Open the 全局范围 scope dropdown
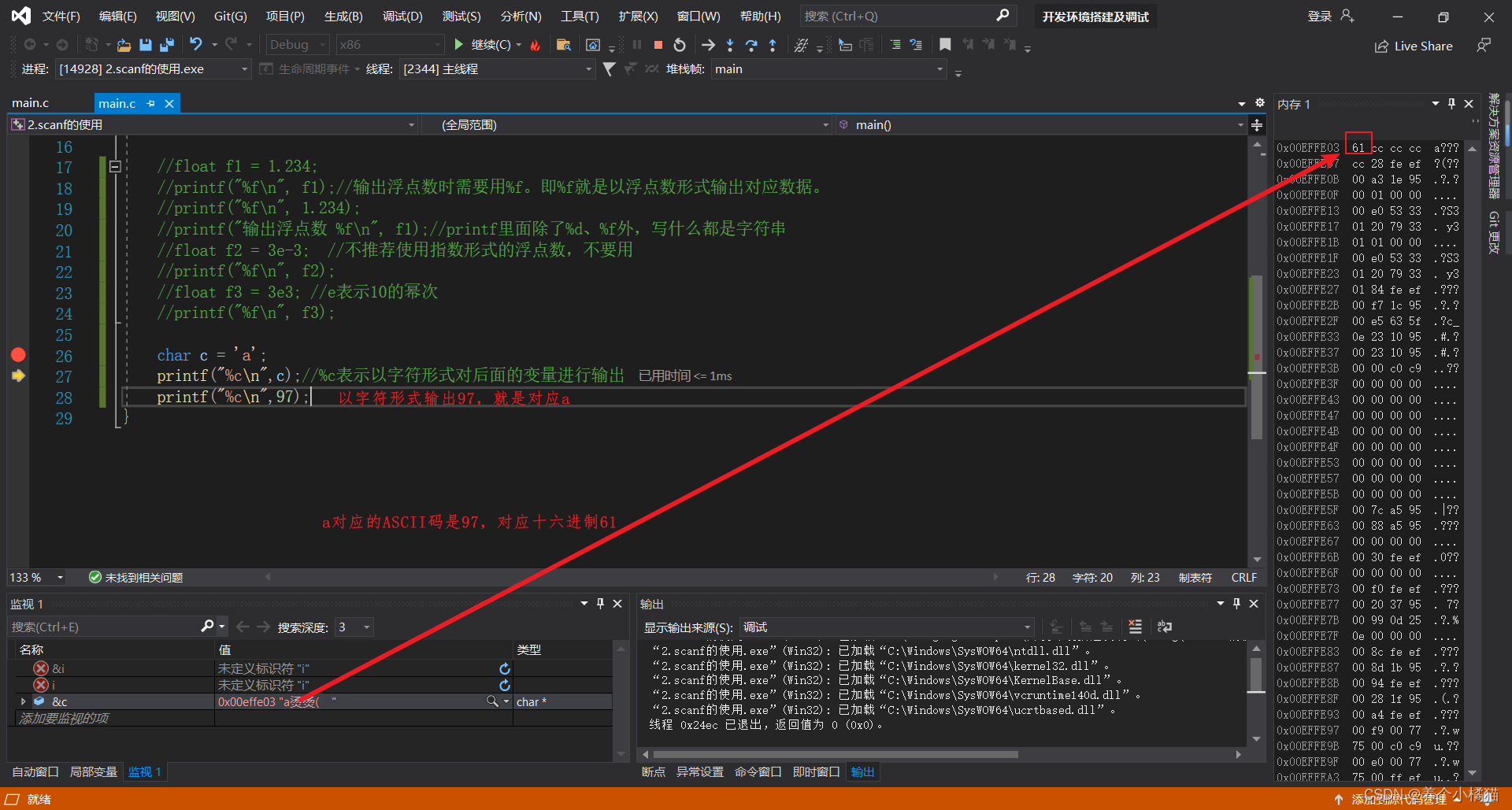Viewport: 1512px width, 810px height. (627, 125)
